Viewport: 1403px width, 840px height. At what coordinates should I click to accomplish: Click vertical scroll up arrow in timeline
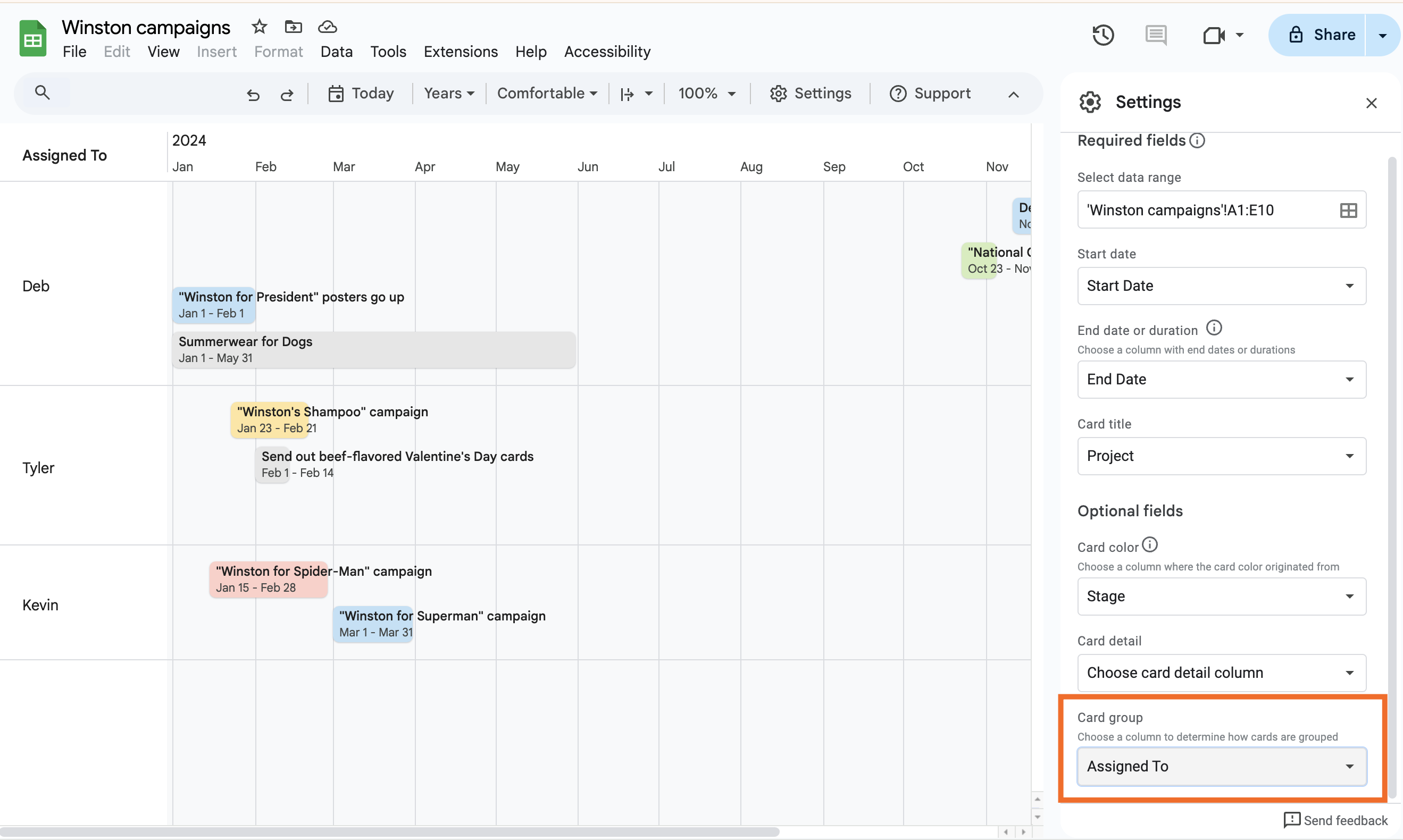click(x=1037, y=799)
